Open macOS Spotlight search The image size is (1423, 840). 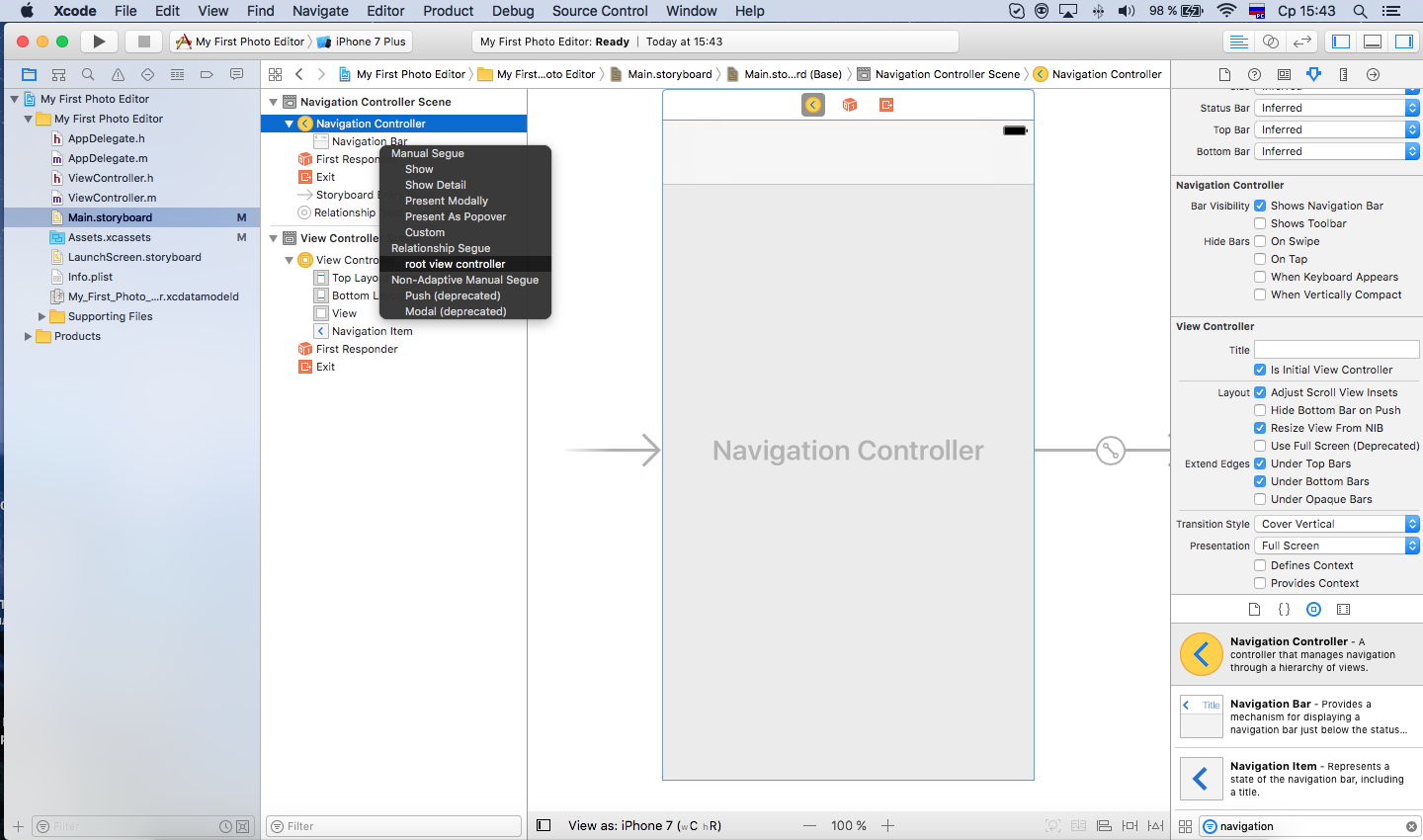click(1360, 11)
